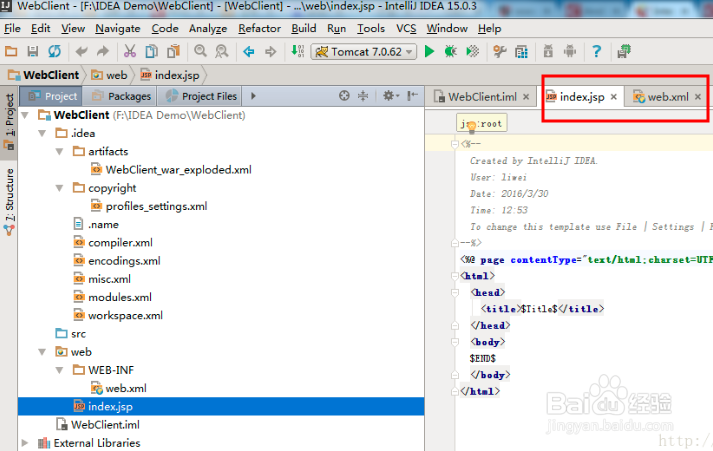Image resolution: width=713 pixels, height=451 pixels.
Task: Run Tomcat with the green play icon
Action: point(429,51)
